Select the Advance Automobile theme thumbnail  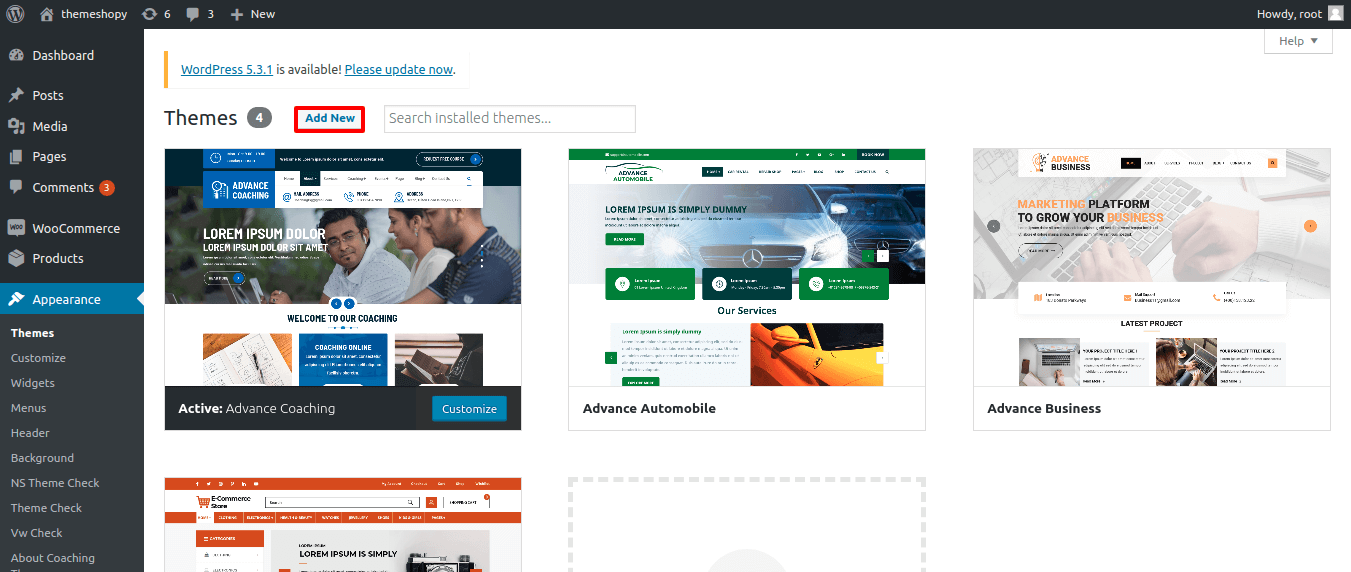point(746,267)
